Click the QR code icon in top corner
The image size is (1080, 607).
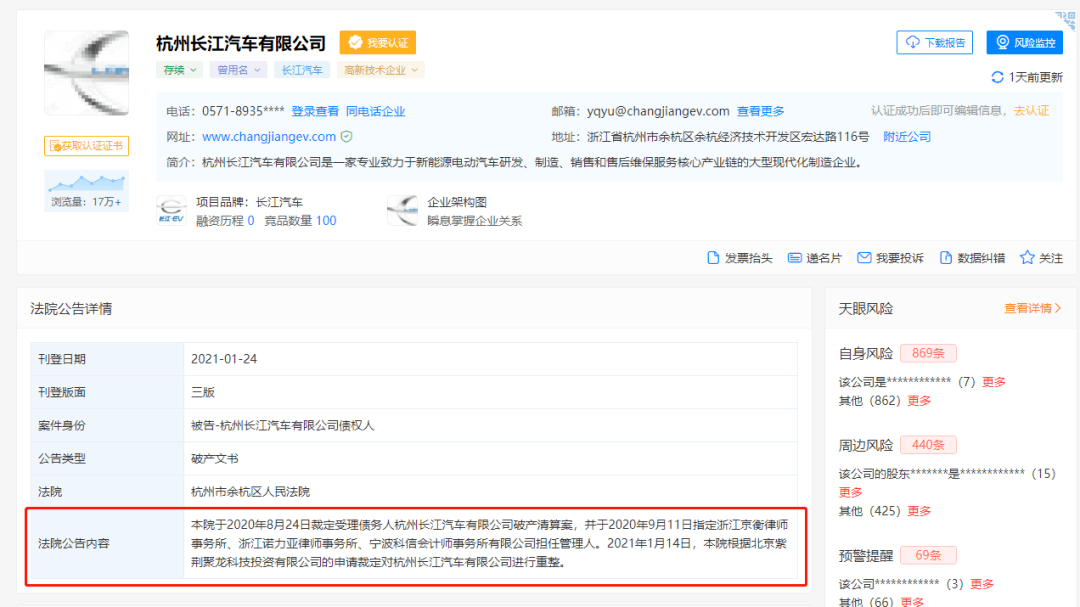point(1066,19)
